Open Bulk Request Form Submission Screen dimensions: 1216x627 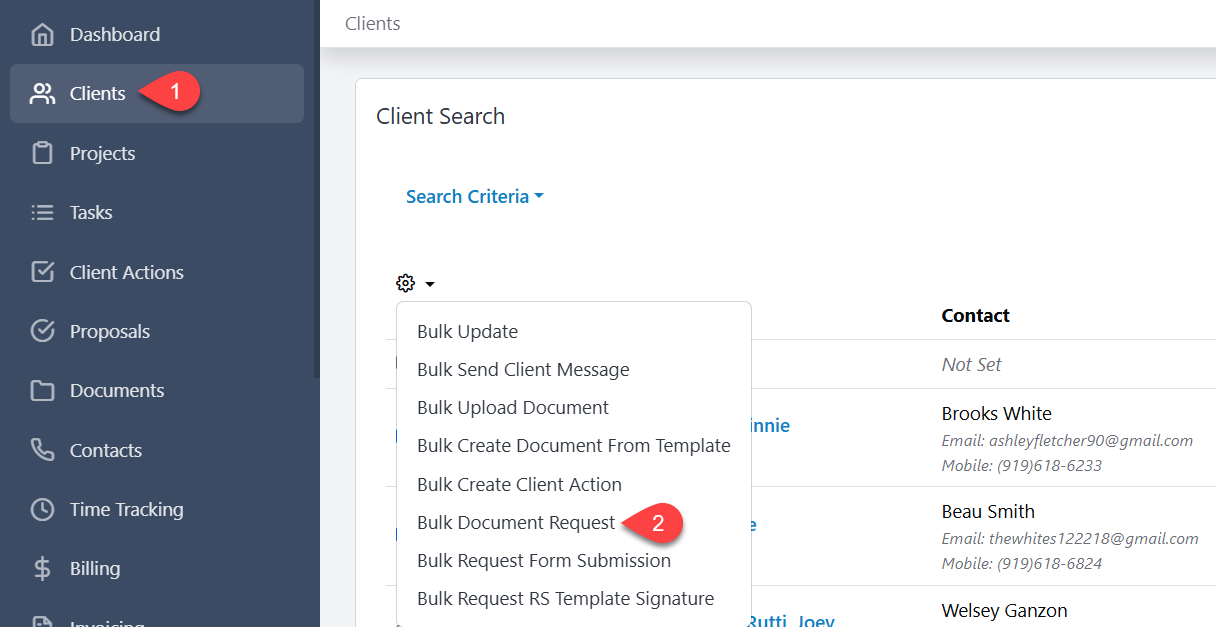coord(543,561)
